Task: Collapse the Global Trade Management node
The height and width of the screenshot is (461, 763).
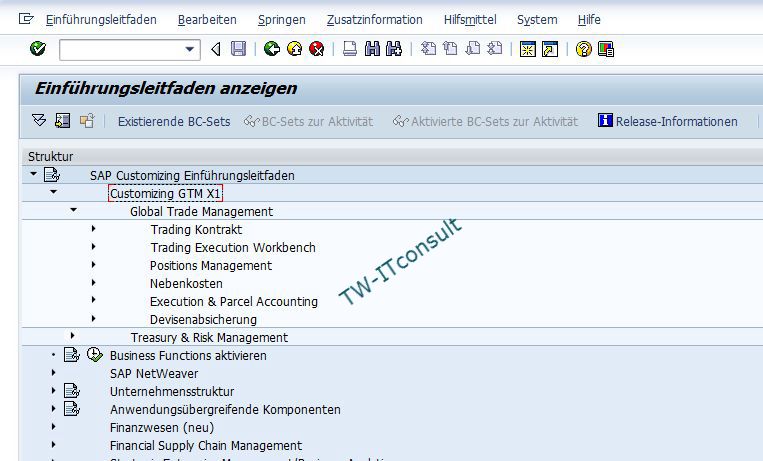Action: click(x=73, y=210)
